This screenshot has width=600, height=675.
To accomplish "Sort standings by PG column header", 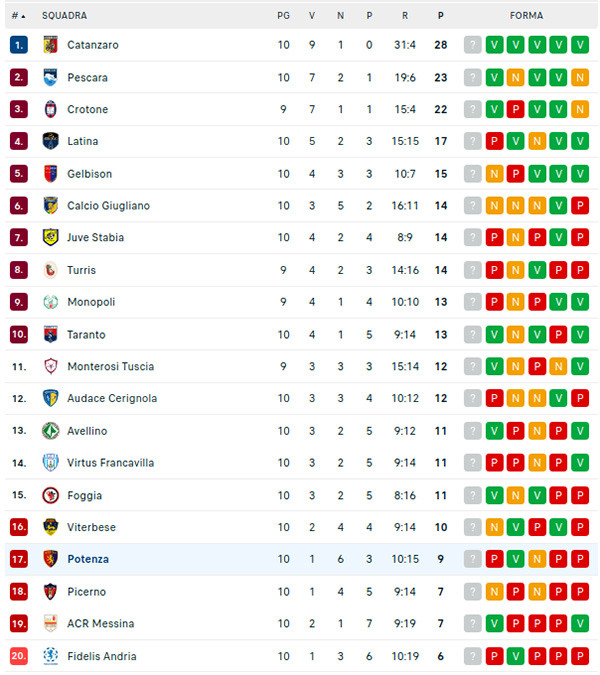I will (283, 16).
